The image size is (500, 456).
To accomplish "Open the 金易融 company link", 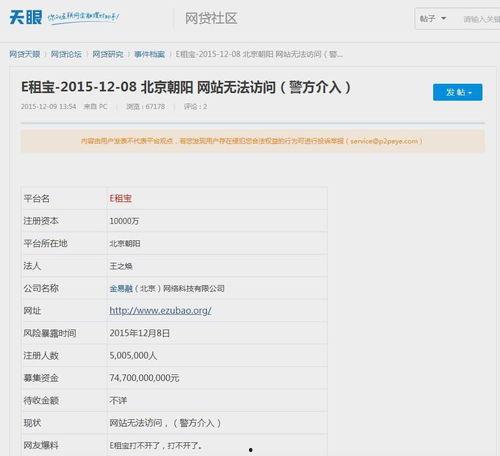I will coord(121,288).
